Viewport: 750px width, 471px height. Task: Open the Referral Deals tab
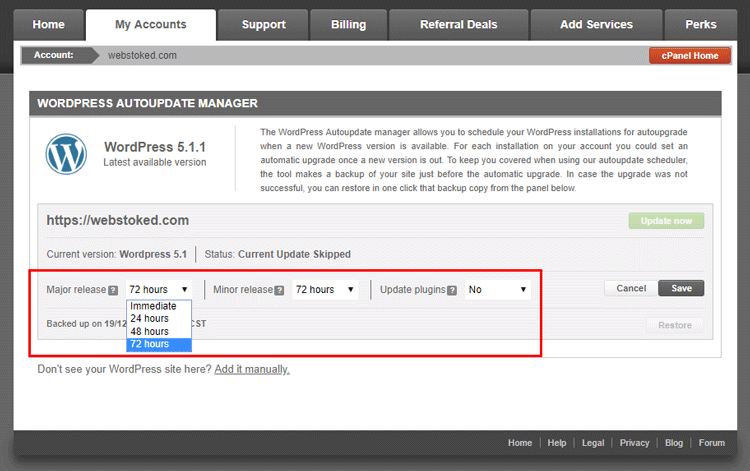tap(459, 24)
